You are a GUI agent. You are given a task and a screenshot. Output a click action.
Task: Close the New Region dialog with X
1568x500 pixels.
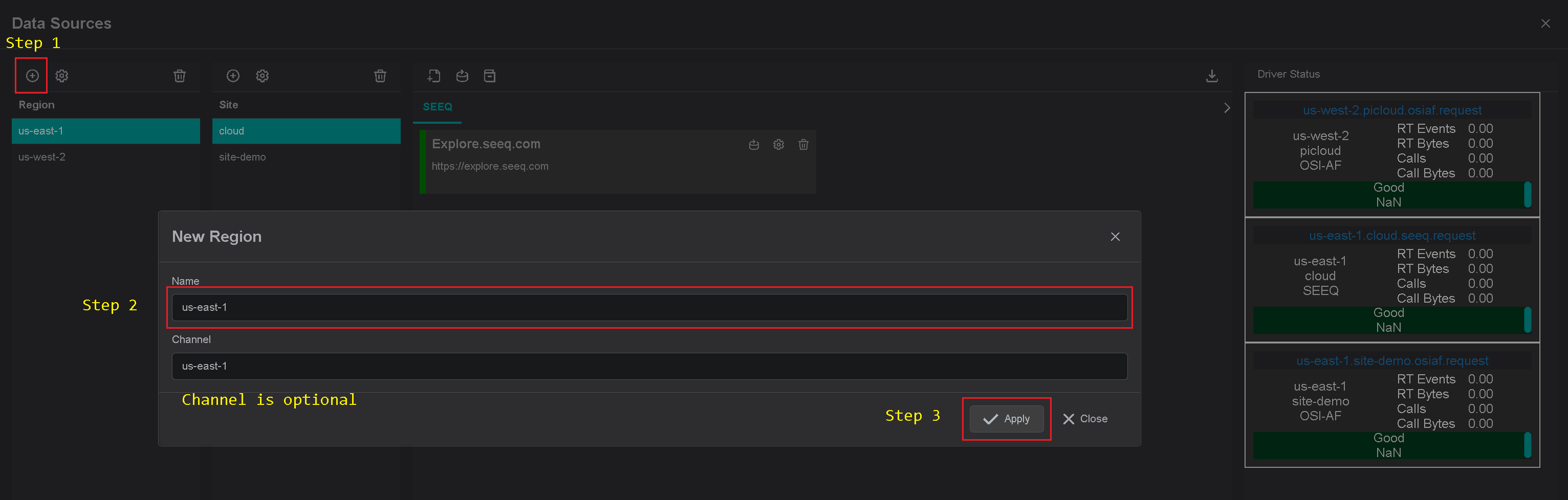[x=1115, y=237]
